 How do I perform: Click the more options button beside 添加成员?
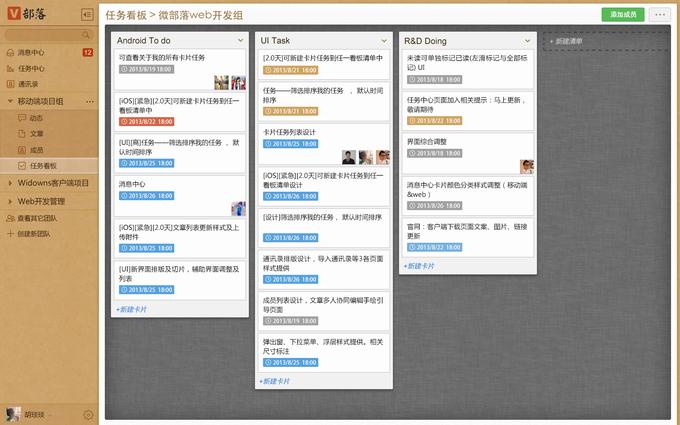coord(659,15)
